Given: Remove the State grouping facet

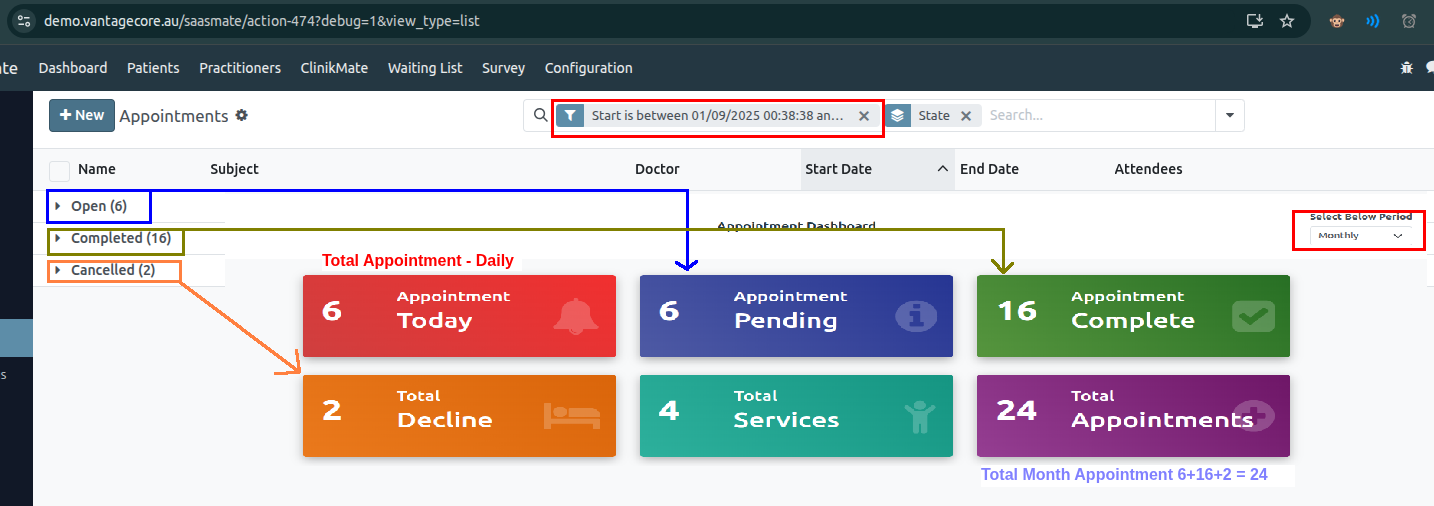Looking at the screenshot, I should pos(966,116).
